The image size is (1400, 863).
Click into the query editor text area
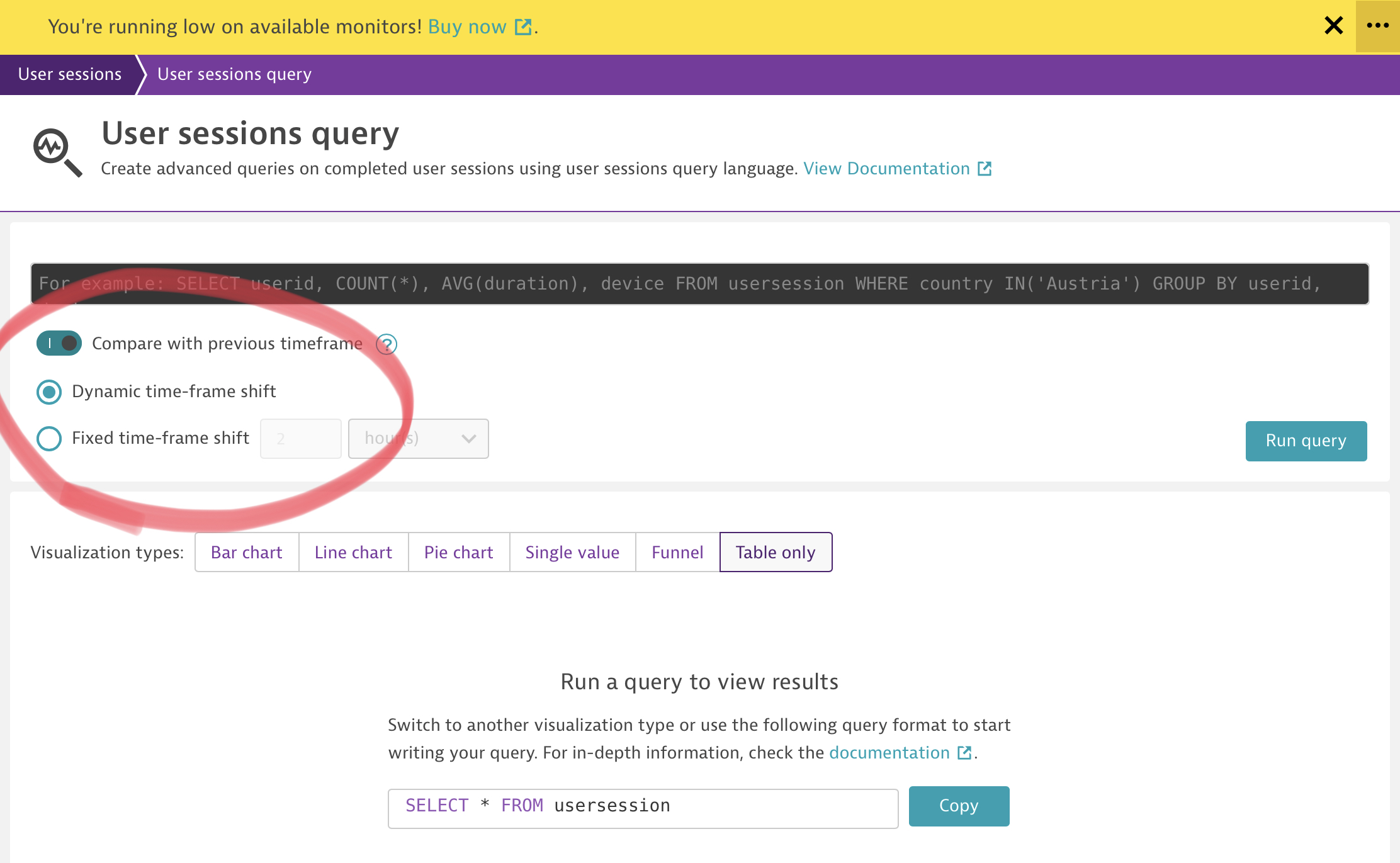[699, 284]
